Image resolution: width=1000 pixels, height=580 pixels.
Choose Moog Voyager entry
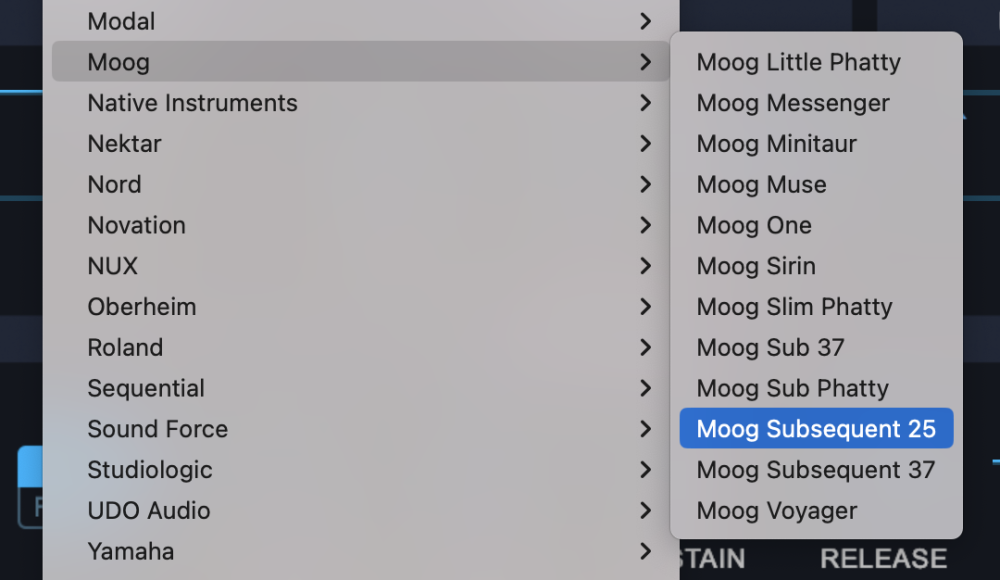(x=776, y=511)
